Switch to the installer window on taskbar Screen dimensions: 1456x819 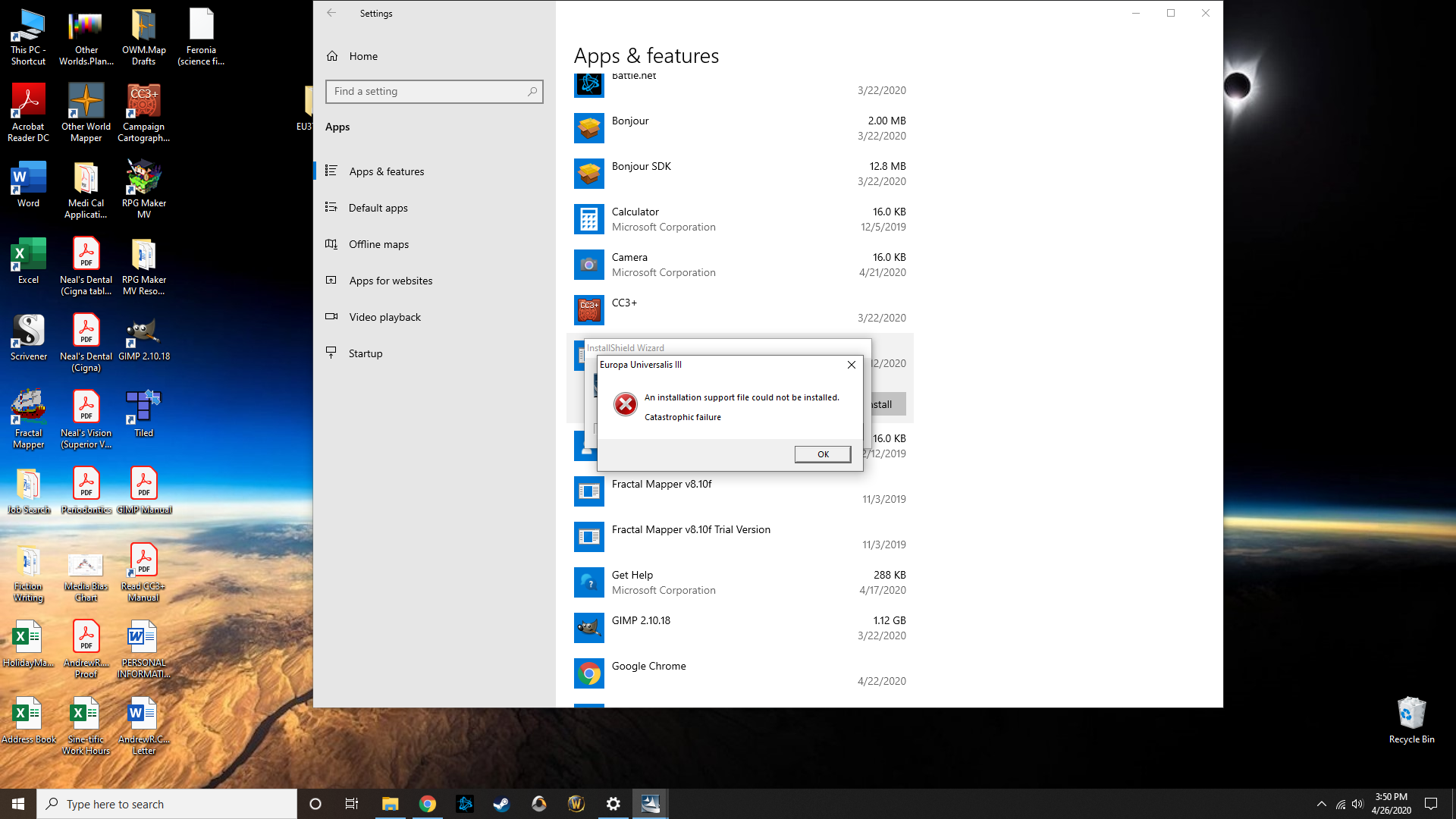point(650,804)
